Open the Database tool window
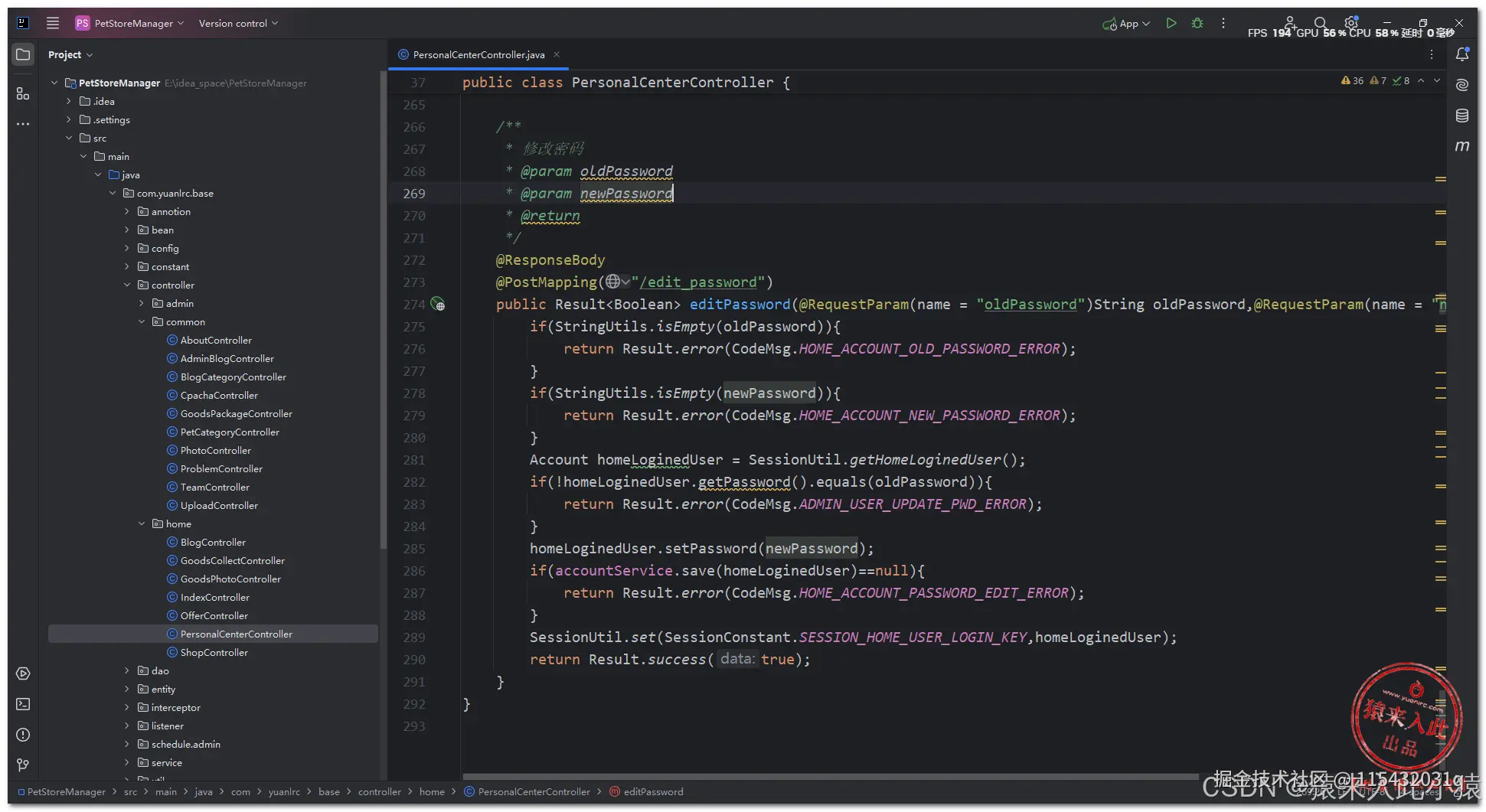Viewport: 1486px width, 812px height. (1462, 116)
